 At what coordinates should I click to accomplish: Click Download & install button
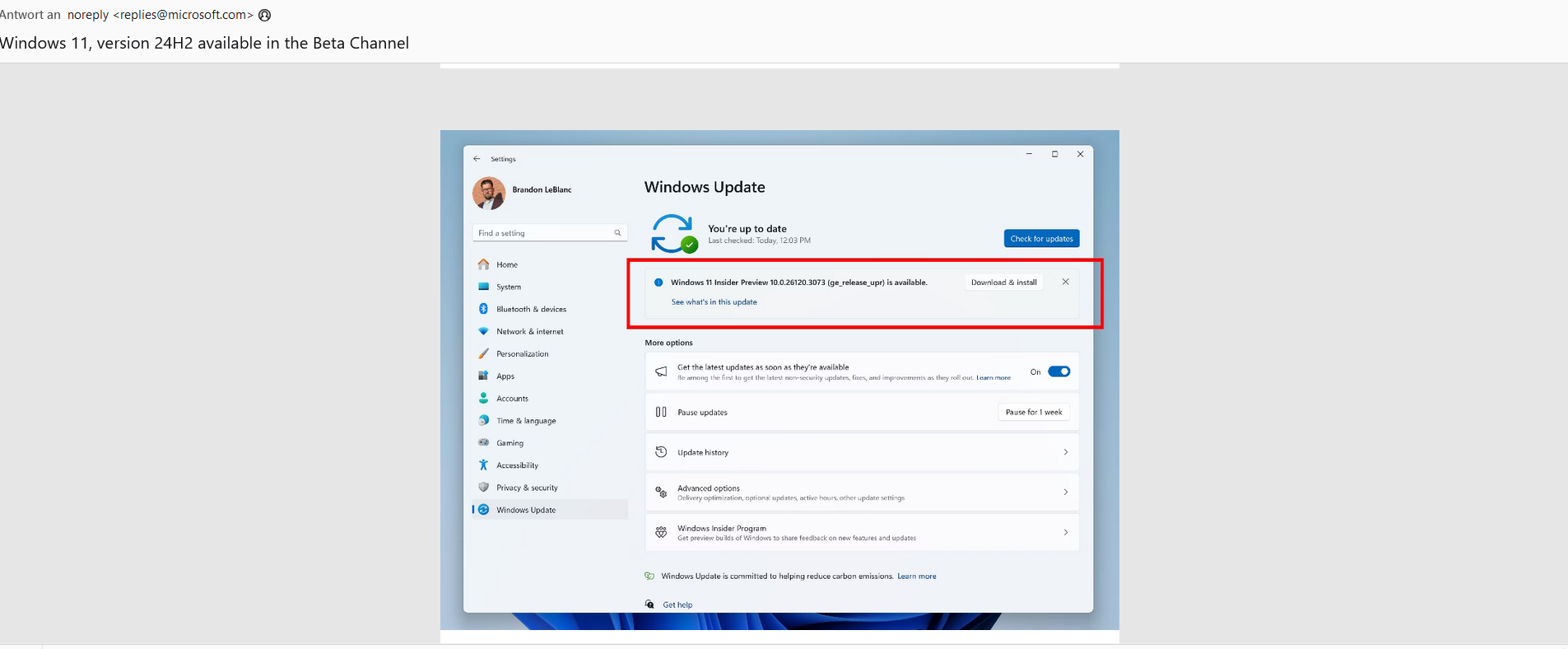(x=1003, y=282)
